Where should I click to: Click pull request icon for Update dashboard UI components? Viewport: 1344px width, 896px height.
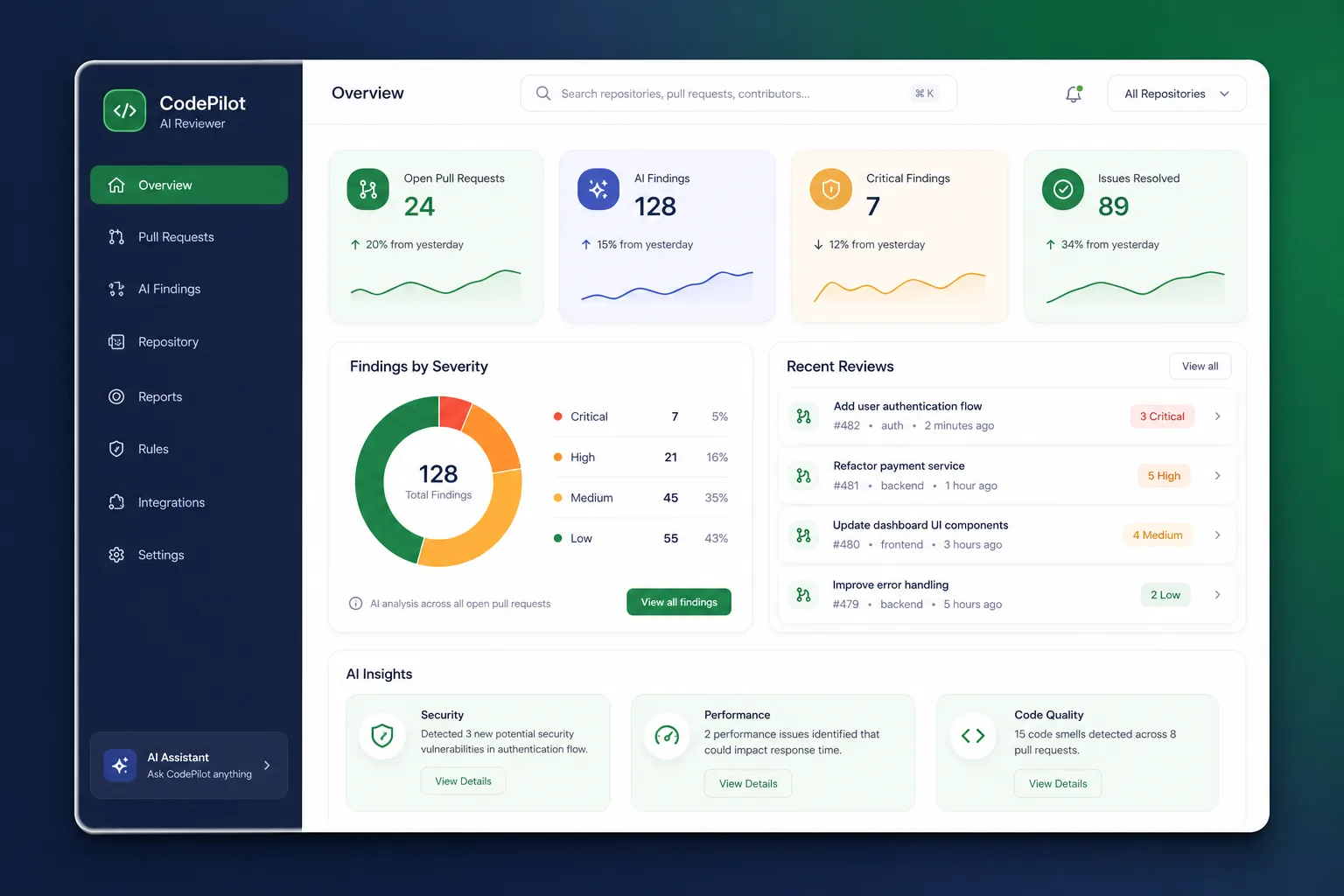click(x=803, y=535)
